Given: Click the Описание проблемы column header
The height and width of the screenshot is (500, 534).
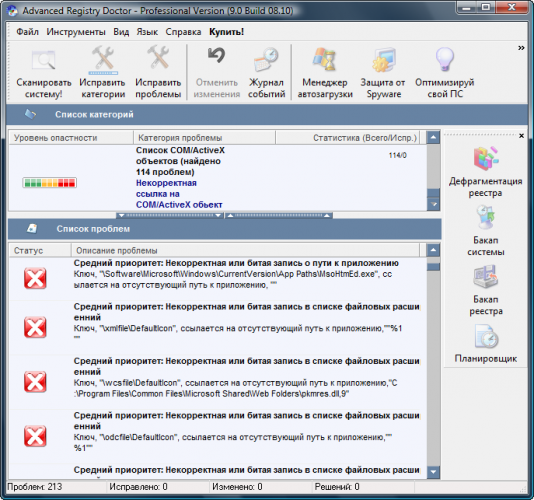Looking at the screenshot, I should (246, 250).
